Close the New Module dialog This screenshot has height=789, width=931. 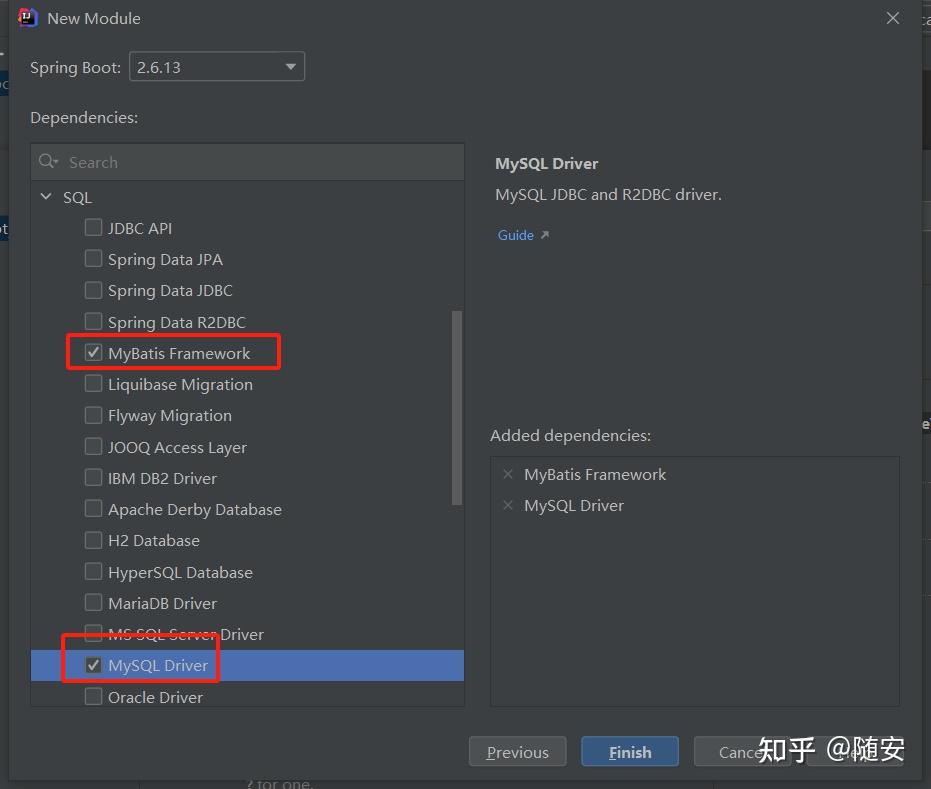tap(892, 17)
